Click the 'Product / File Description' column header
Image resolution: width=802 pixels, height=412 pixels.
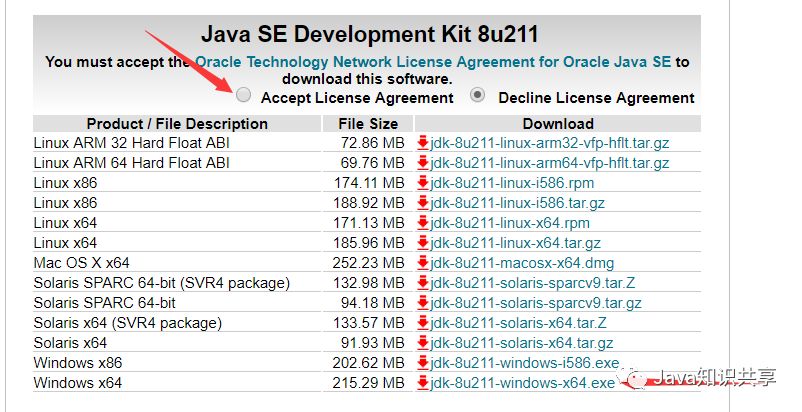pyautogui.click(x=177, y=124)
